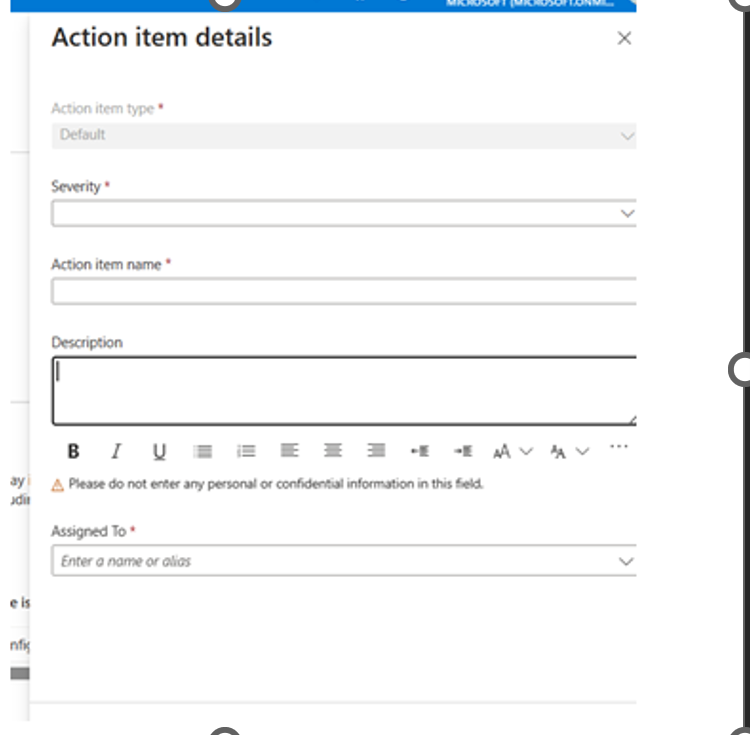The height and width of the screenshot is (735, 750).
Task: Underline text in description editor
Action: point(159,451)
